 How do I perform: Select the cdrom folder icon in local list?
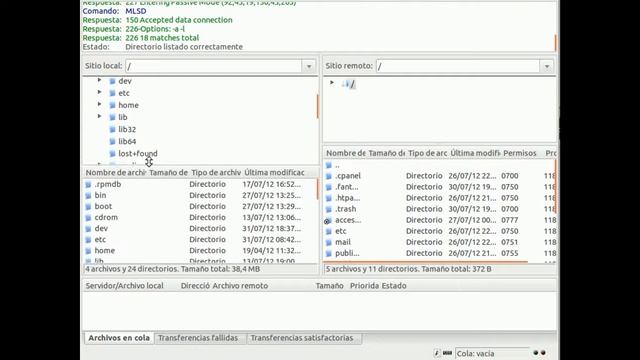click(x=88, y=218)
